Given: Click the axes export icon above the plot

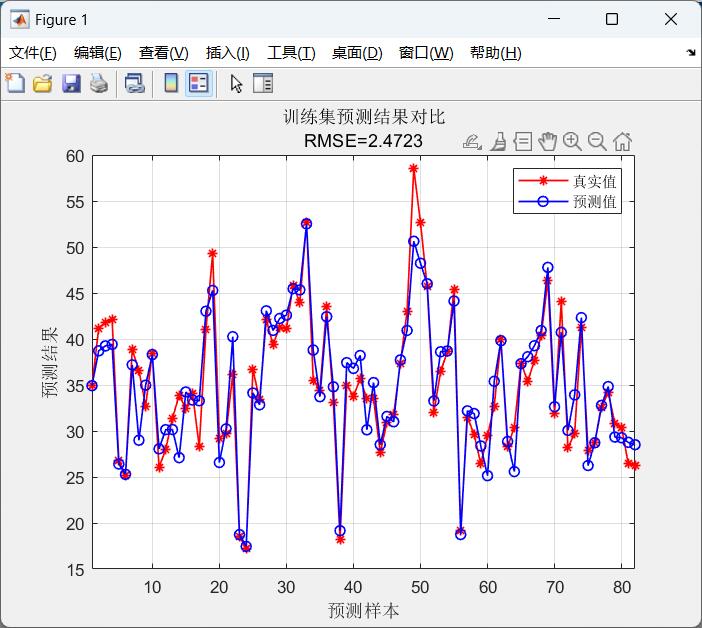Looking at the screenshot, I should tap(472, 142).
